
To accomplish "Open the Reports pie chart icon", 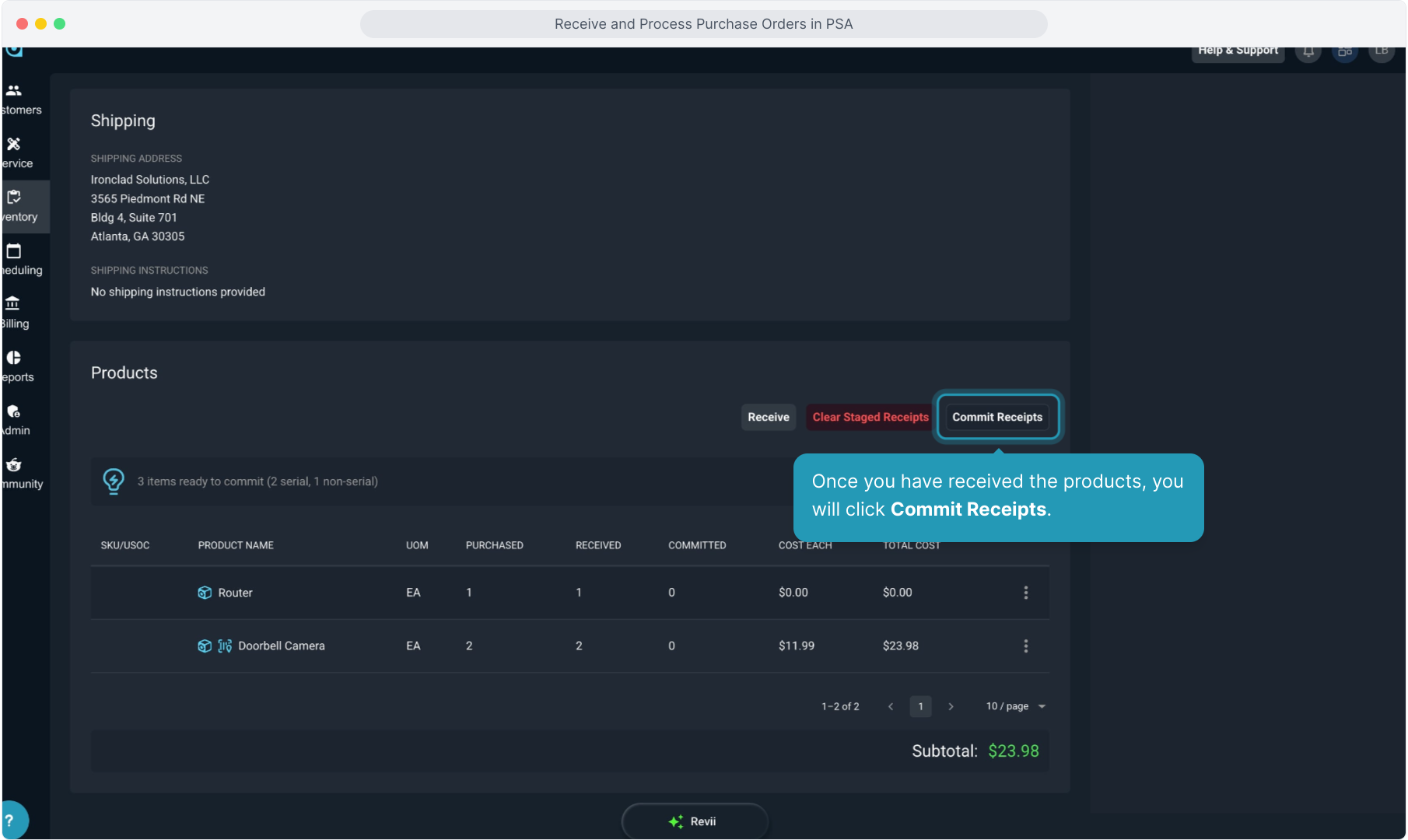I will pyautogui.click(x=14, y=358).
